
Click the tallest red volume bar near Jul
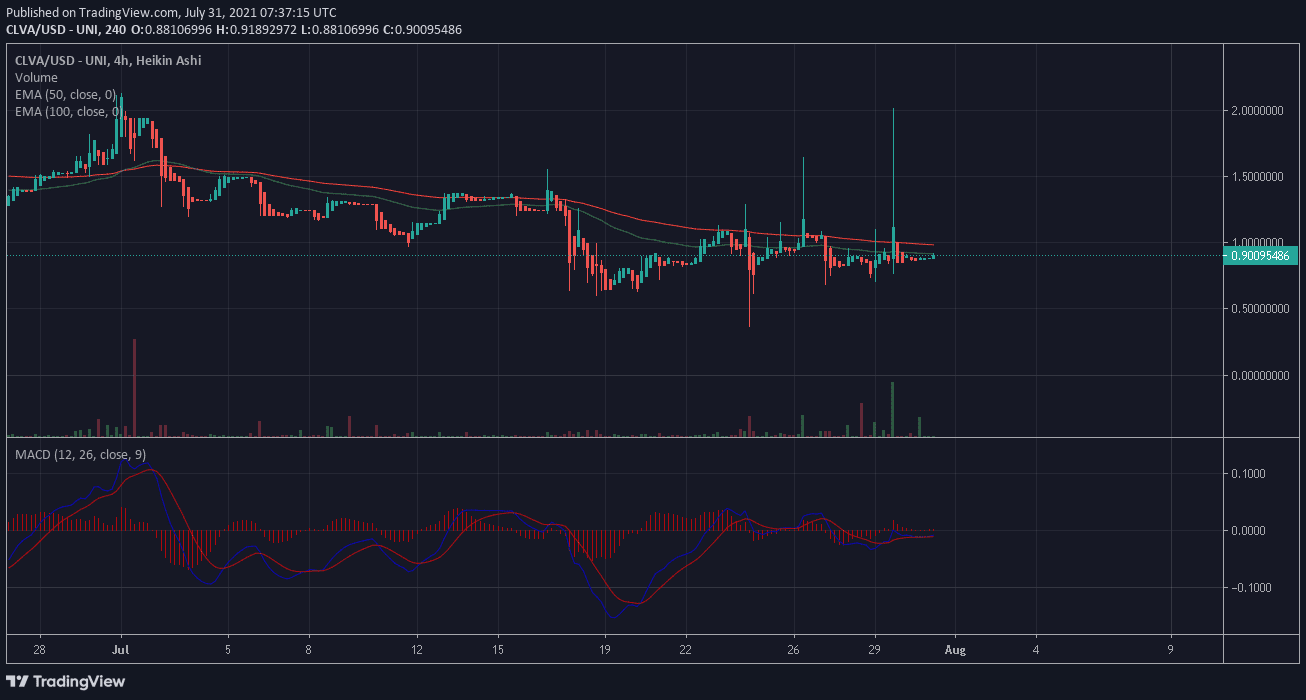(x=134, y=390)
